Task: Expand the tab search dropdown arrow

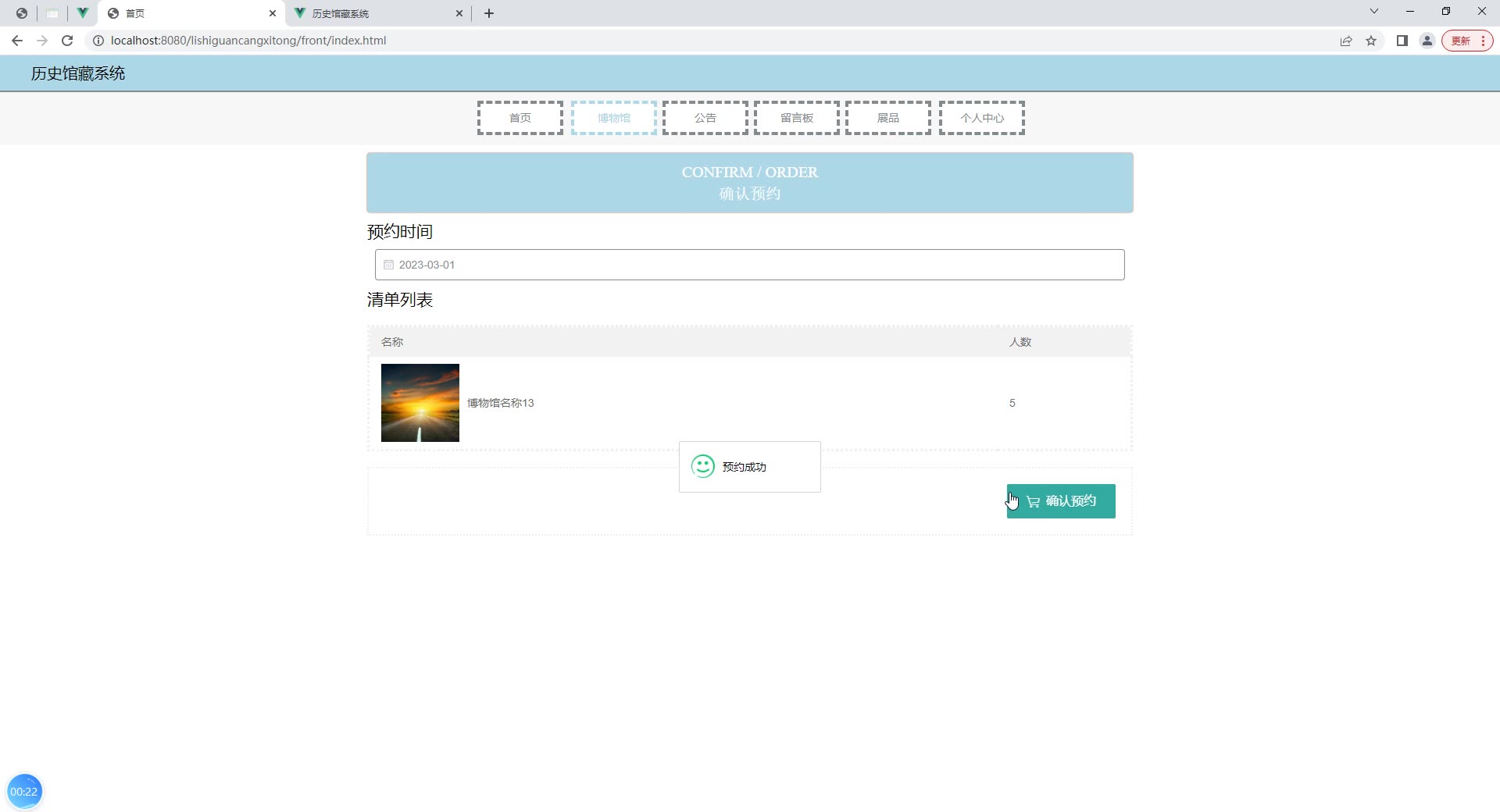Action: [1374, 12]
